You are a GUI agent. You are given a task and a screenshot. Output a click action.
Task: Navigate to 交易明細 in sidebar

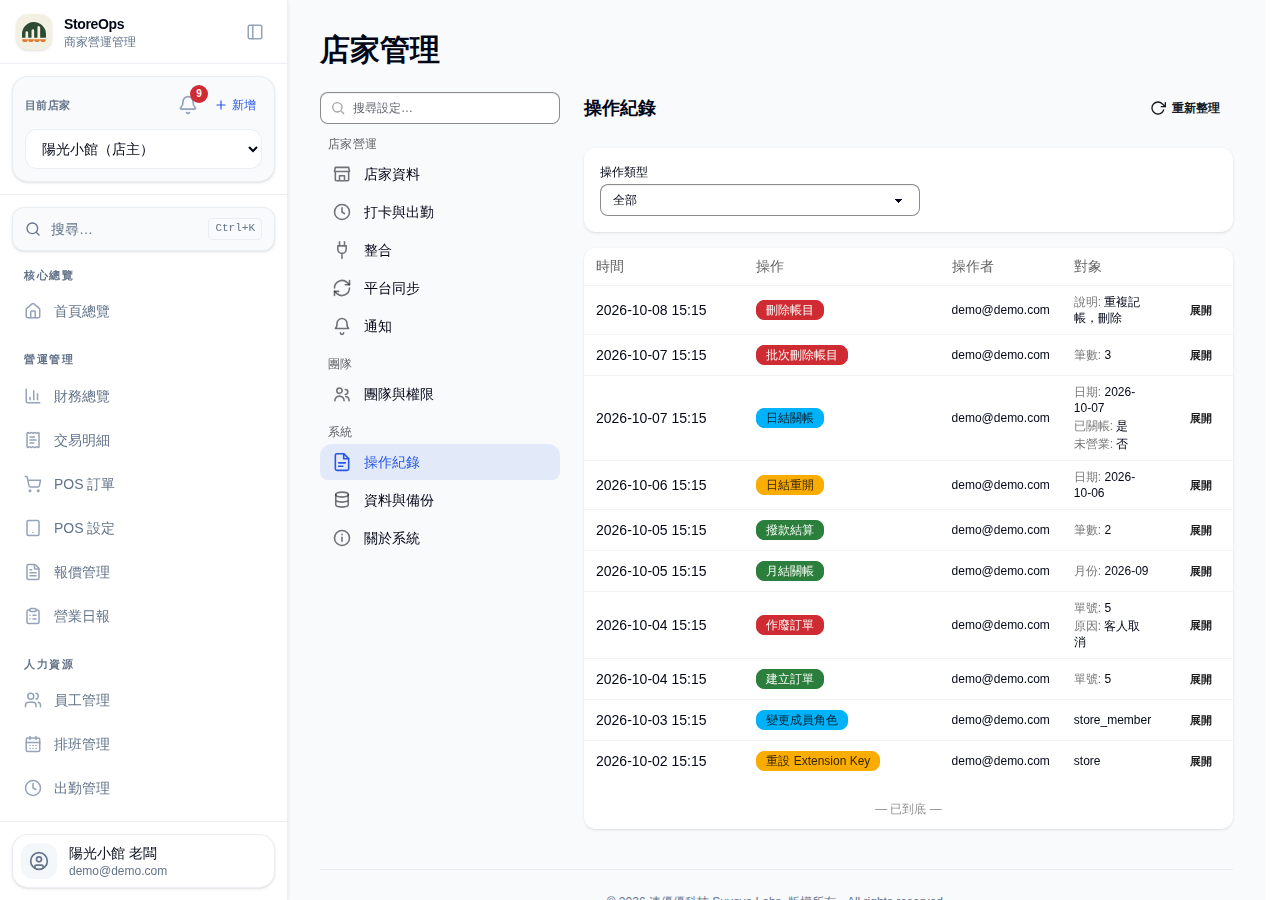(x=143, y=440)
